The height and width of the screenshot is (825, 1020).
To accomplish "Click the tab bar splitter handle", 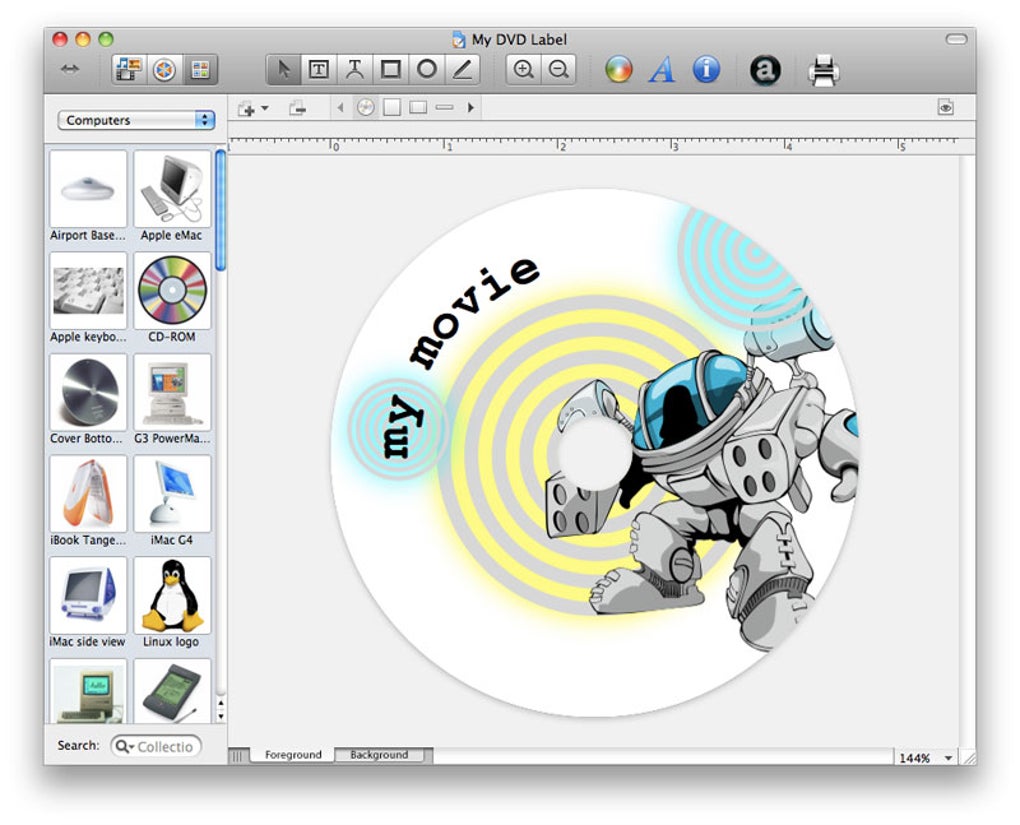I will pyautogui.click(x=237, y=756).
